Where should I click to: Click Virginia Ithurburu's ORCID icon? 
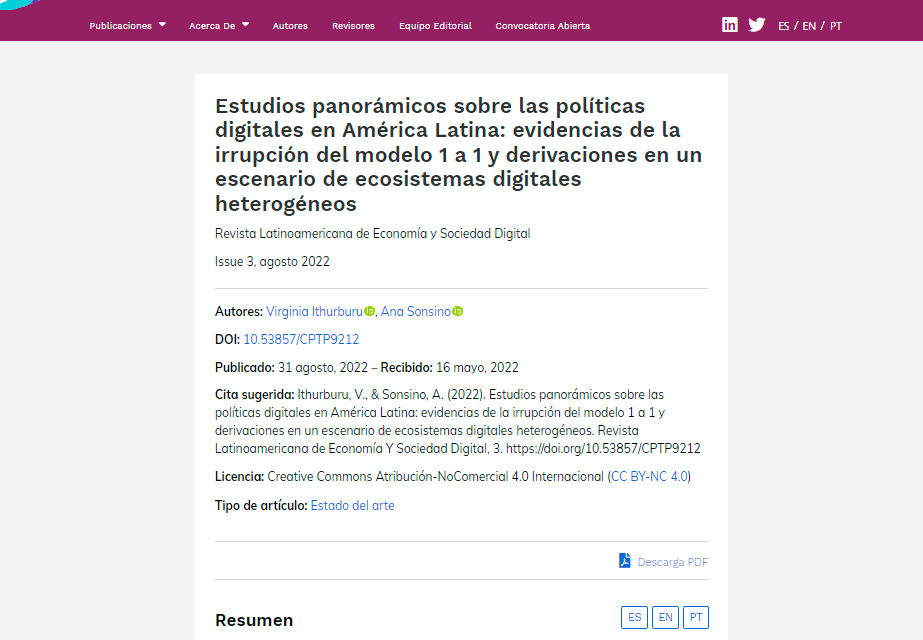pos(370,312)
